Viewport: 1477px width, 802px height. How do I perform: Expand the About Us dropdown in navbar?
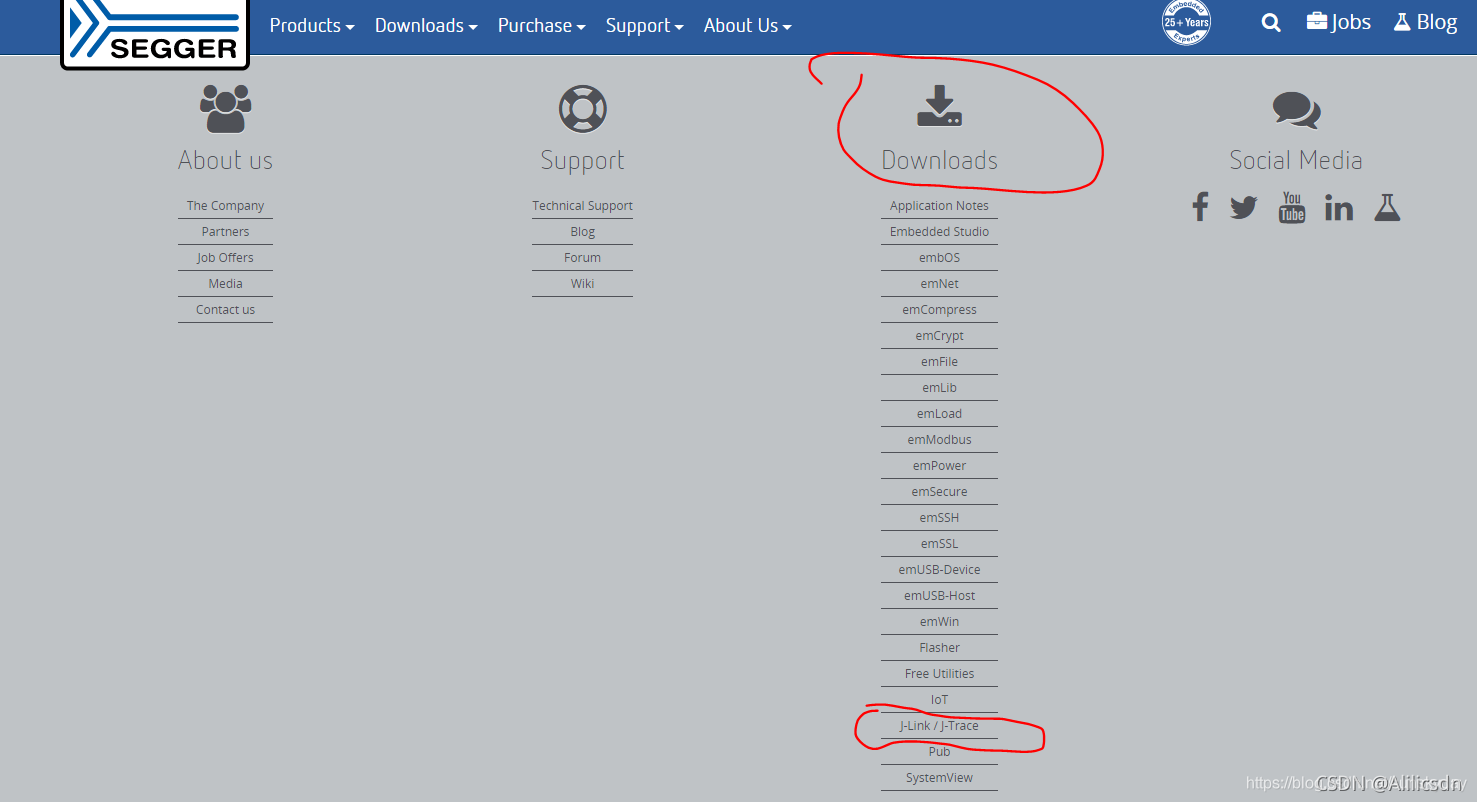pyautogui.click(x=747, y=26)
